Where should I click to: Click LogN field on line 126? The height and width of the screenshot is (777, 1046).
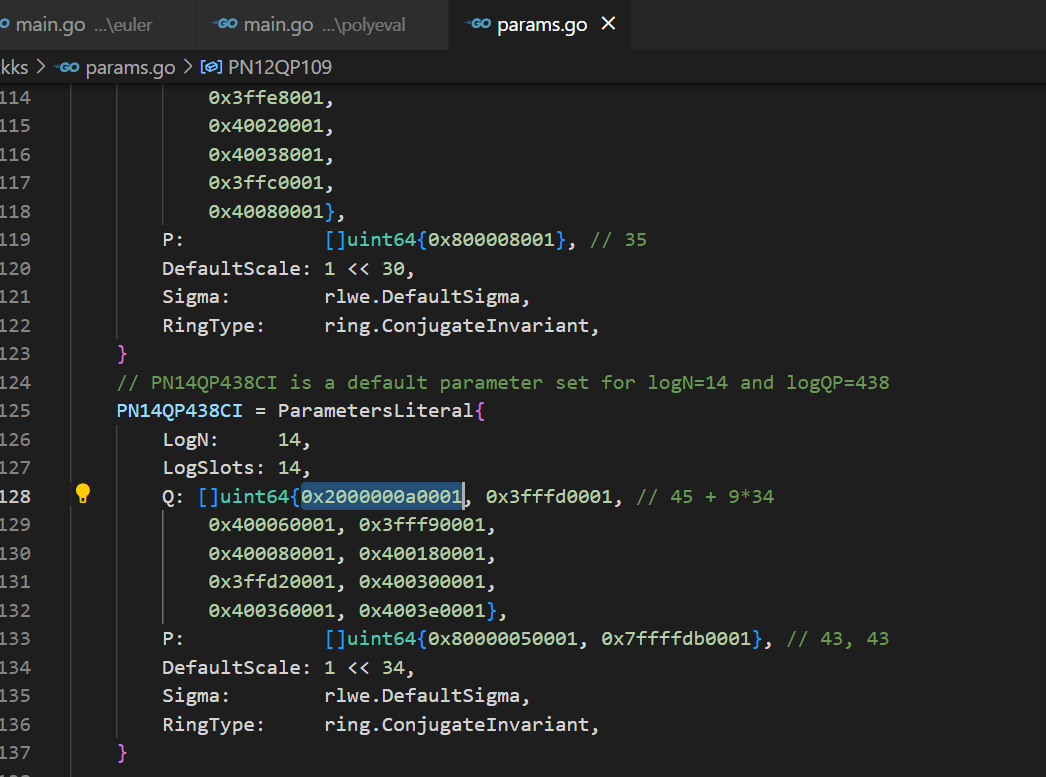pos(236,440)
